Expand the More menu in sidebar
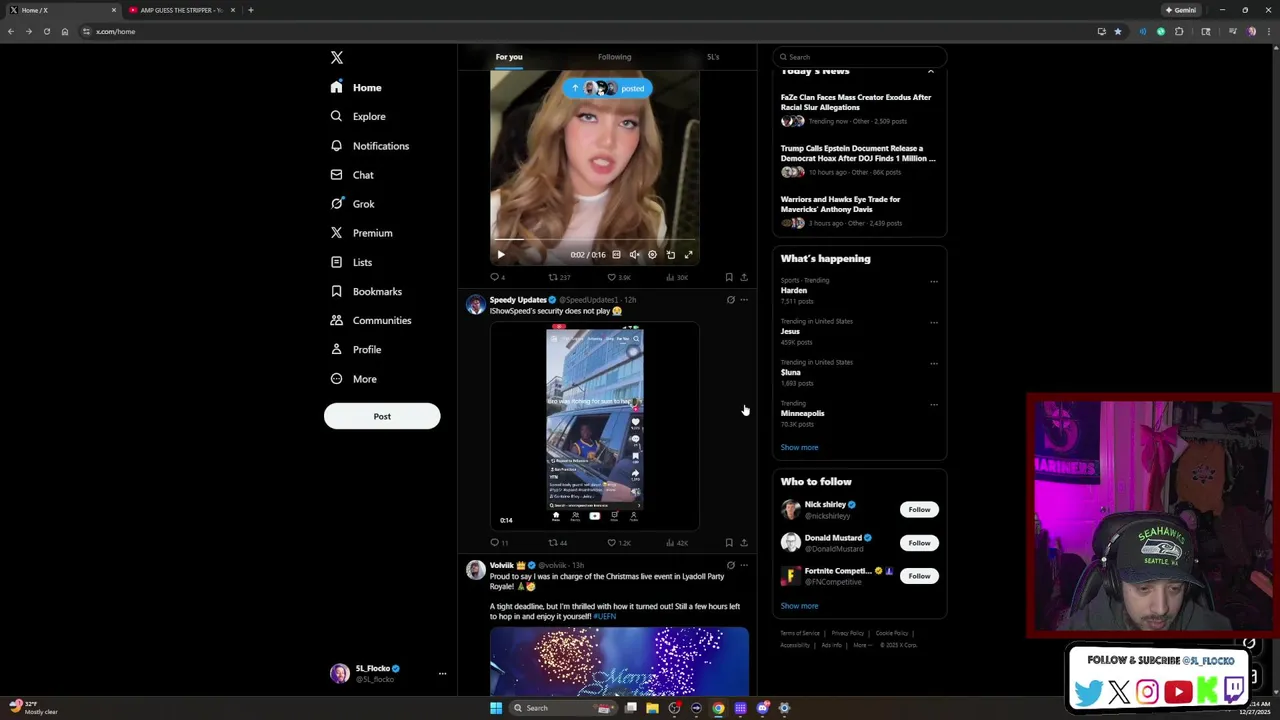The image size is (1280, 720). point(353,379)
